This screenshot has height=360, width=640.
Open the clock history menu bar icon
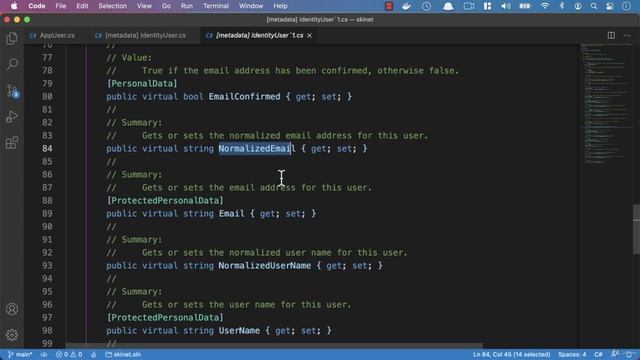pos(426,6)
